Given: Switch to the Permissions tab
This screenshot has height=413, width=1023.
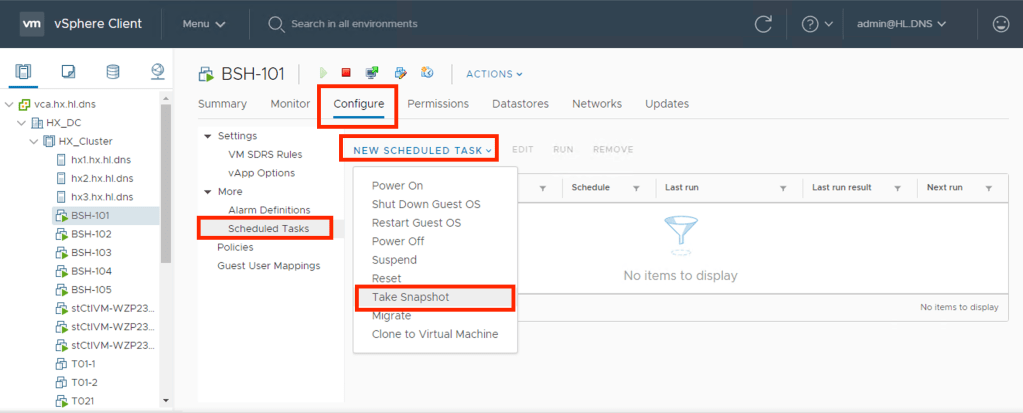Looking at the screenshot, I should pos(438,104).
